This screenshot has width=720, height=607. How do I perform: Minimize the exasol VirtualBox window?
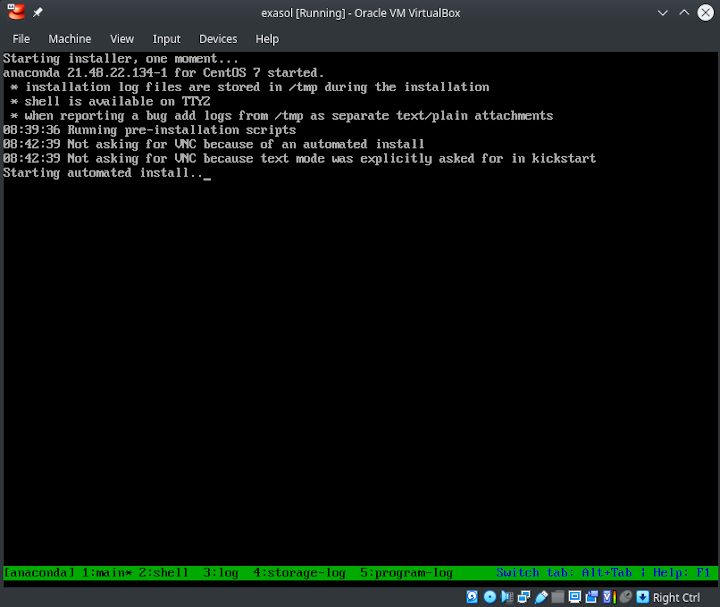662,13
